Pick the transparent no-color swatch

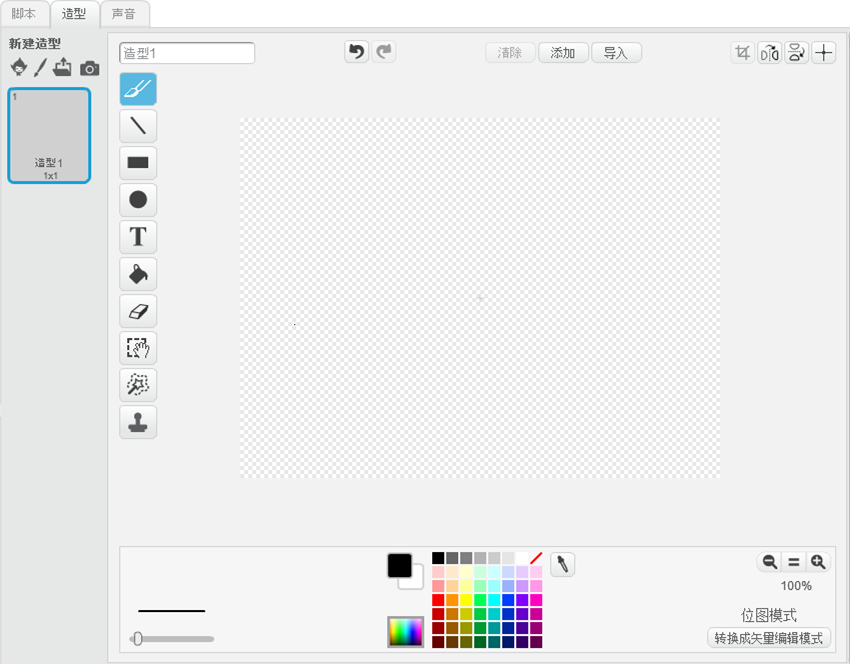coord(536,558)
